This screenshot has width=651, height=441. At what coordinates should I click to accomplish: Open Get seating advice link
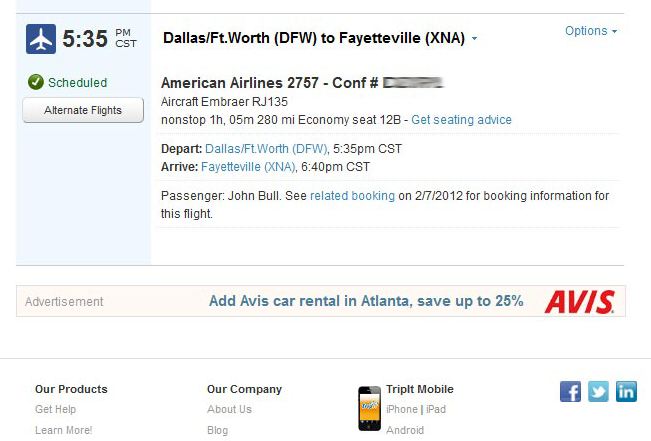[461, 120]
